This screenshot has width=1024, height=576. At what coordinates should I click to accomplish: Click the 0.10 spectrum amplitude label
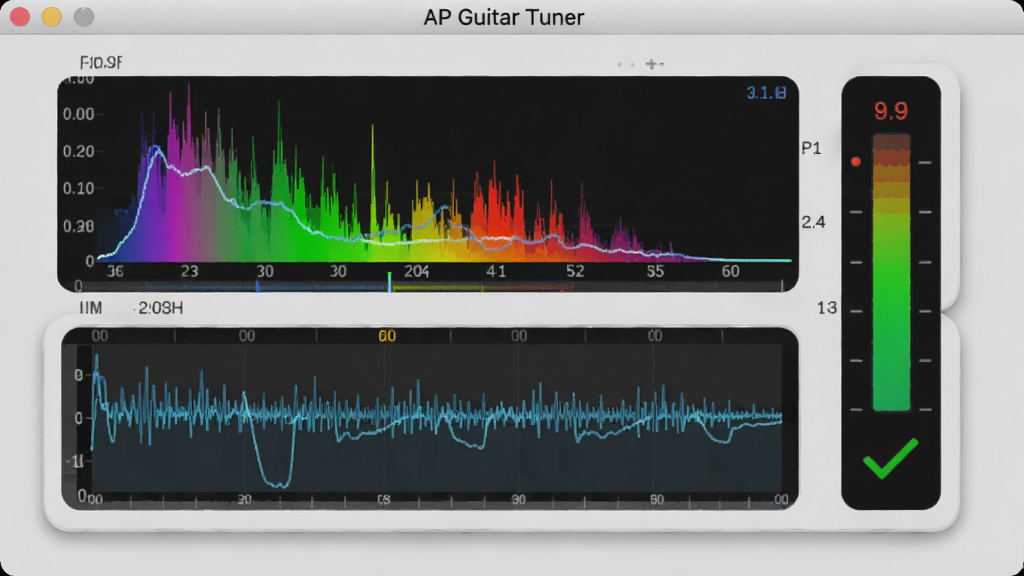point(78,189)
